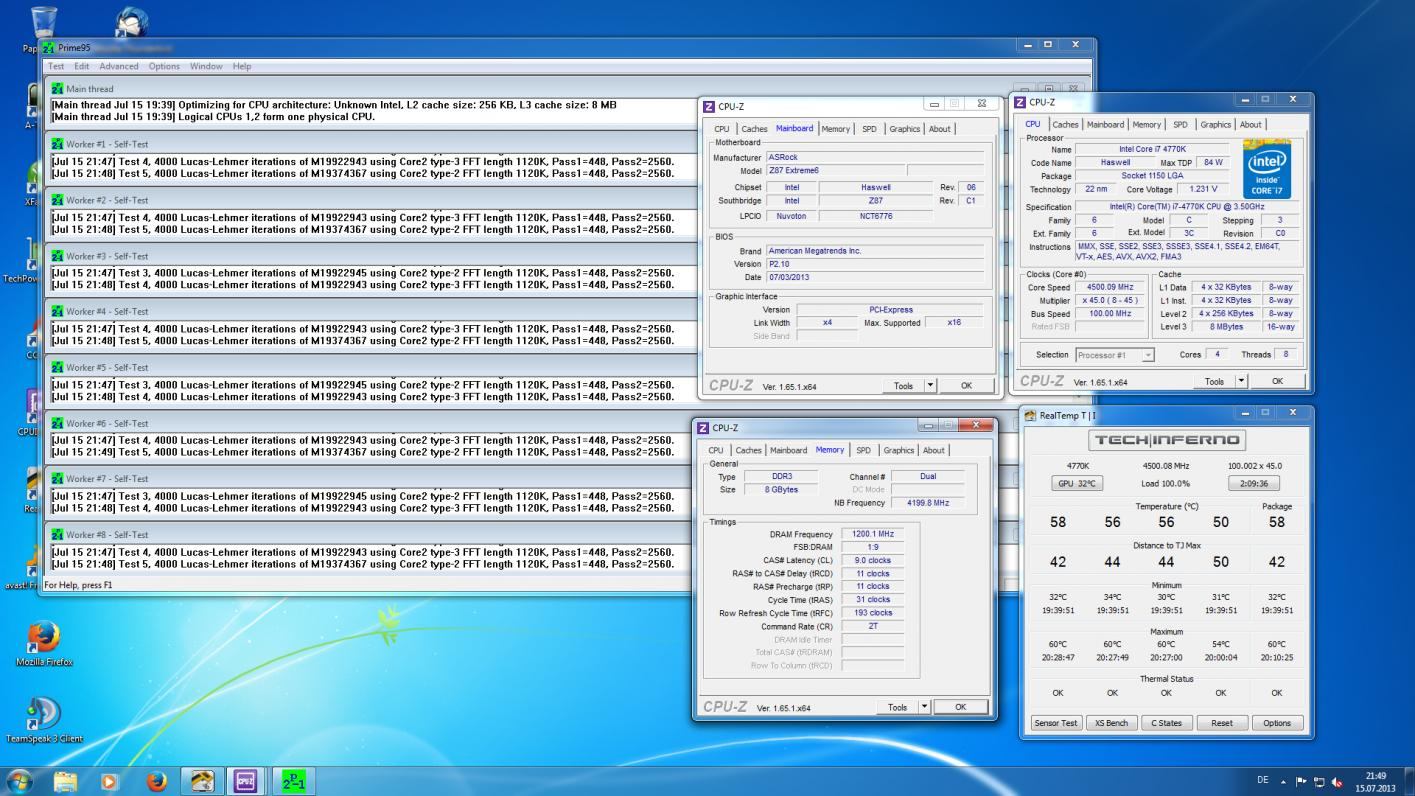Launch Firefox from the taskbar

pos(156,781)
